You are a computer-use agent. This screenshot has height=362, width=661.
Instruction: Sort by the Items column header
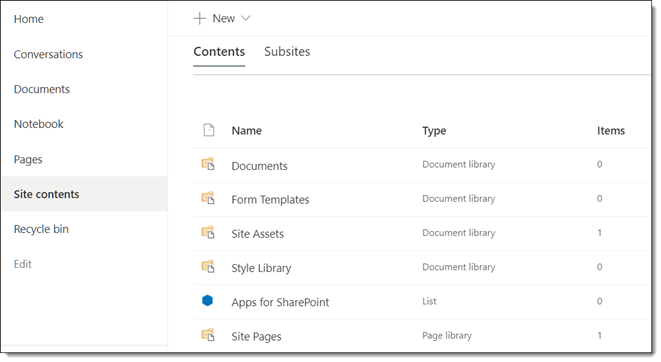611,131
